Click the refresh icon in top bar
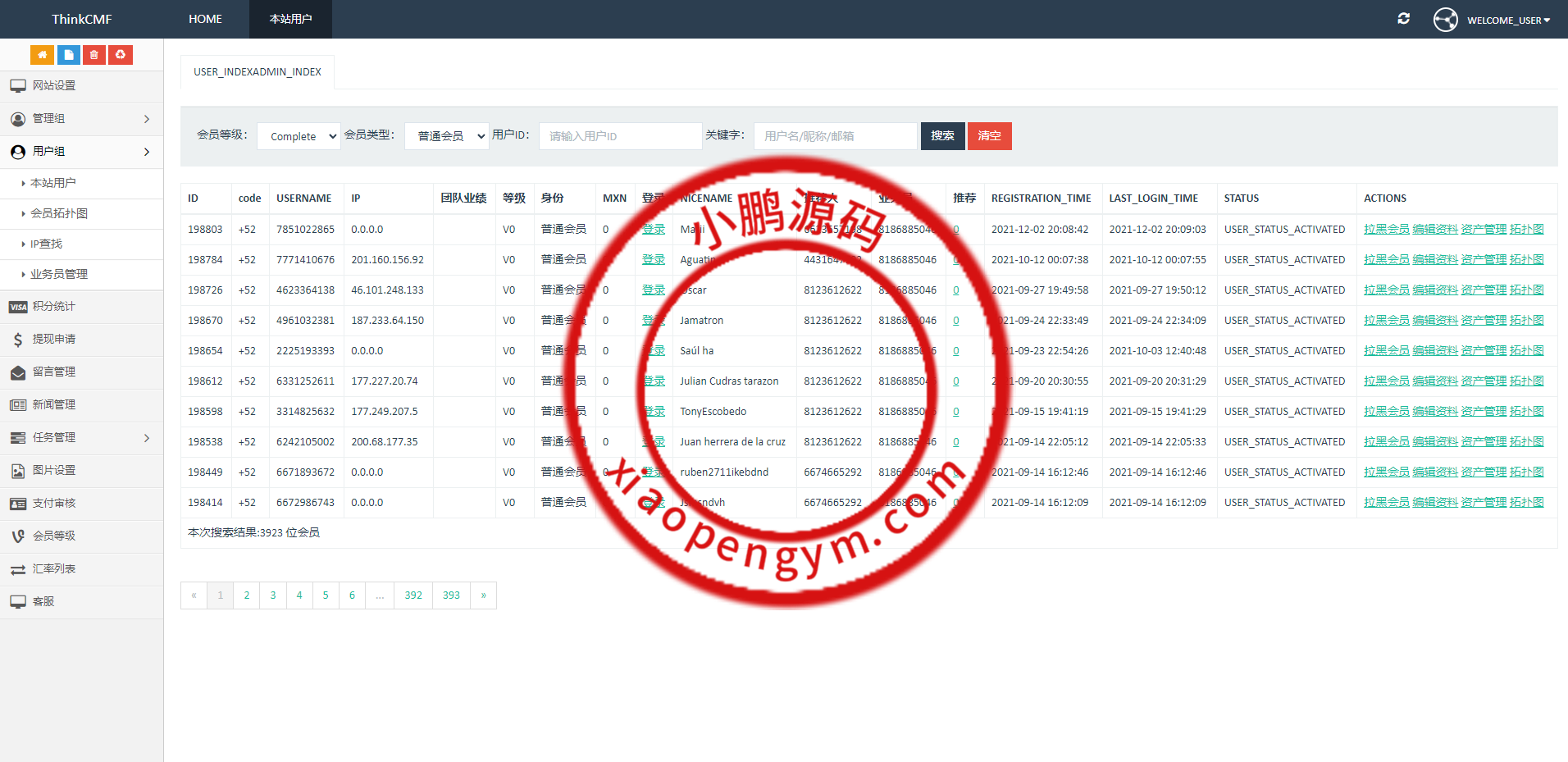Image resolution: width=1568 pixels, height=762 pixels. [1403, 19]
